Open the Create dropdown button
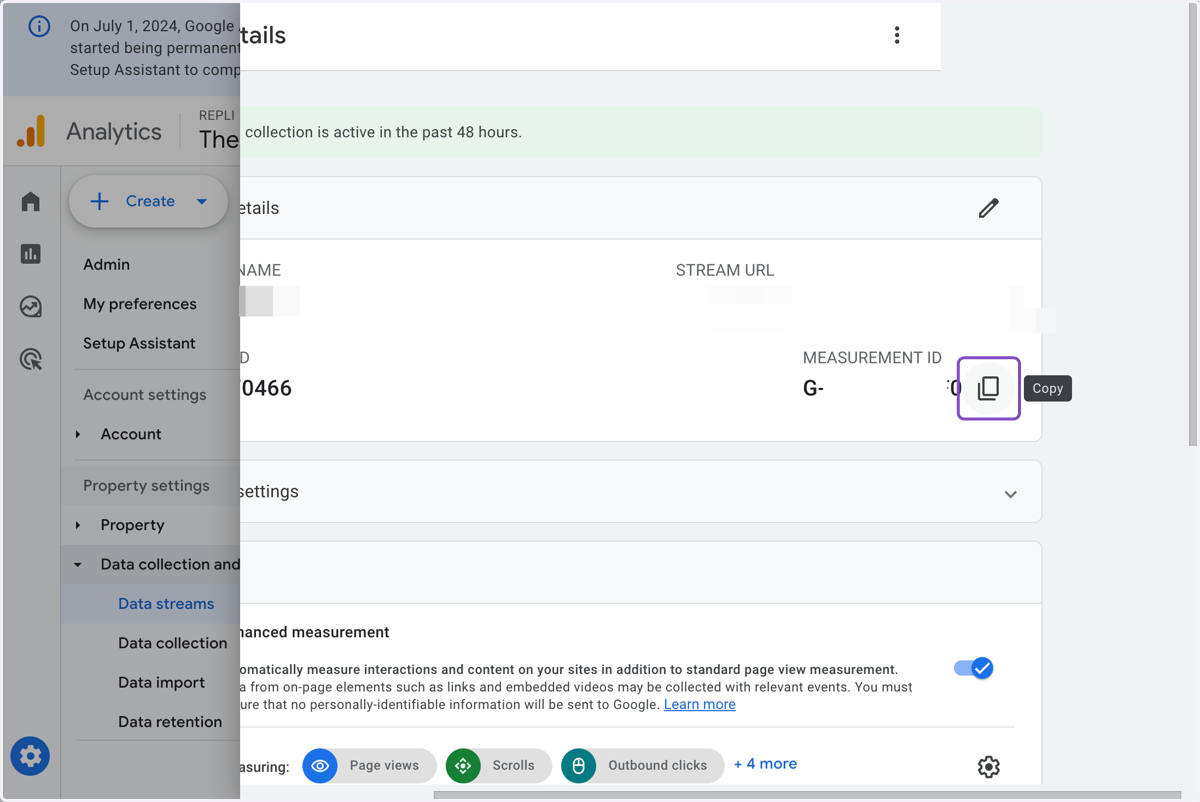The width and height of the screenshot is (1200, 802). point(149,201)
